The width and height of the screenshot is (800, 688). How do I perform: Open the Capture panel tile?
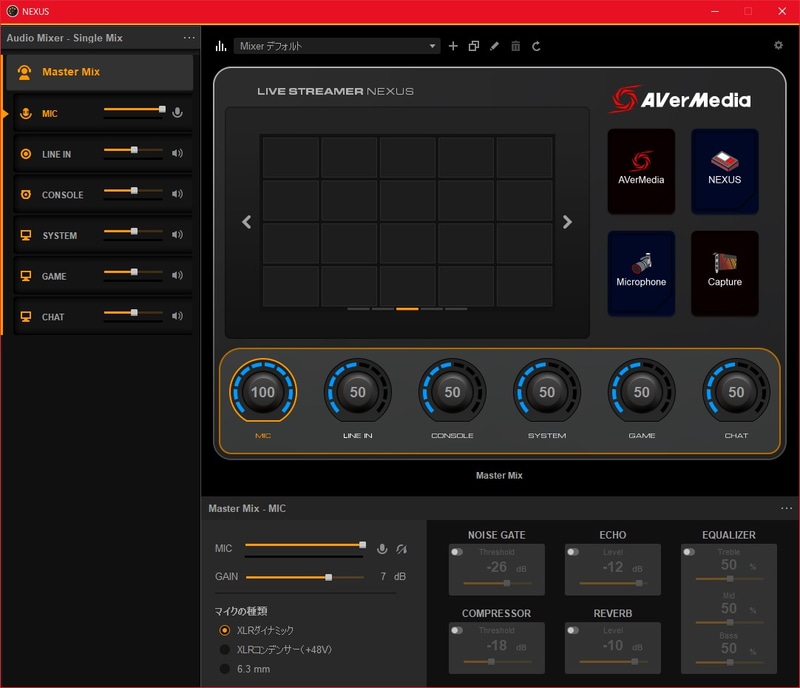tap(724, 273)
